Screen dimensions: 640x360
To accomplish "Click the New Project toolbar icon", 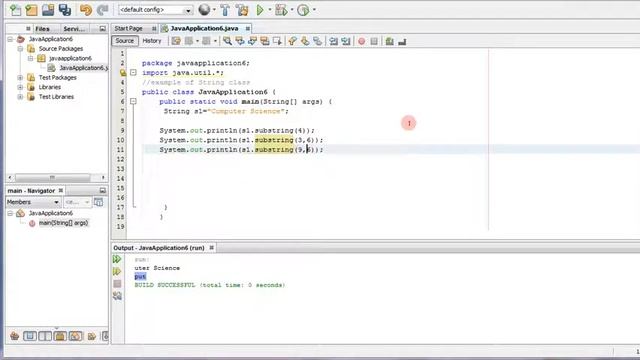I will click(31, 10).
